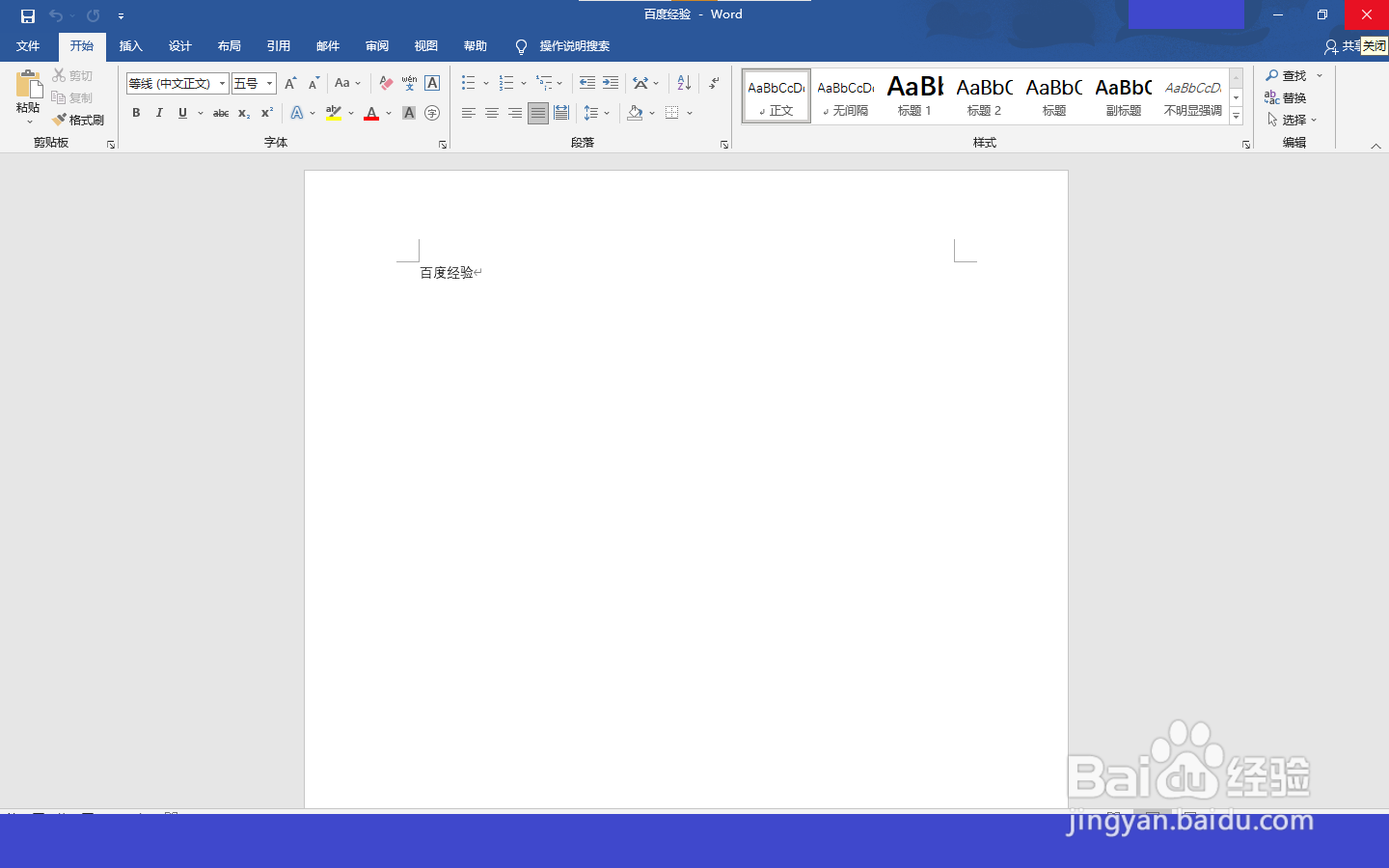This screenshot has width=1389, height=868.
Task: Click the Multilevel list icon
Action: pyautogui.click(x=544, y=83)
